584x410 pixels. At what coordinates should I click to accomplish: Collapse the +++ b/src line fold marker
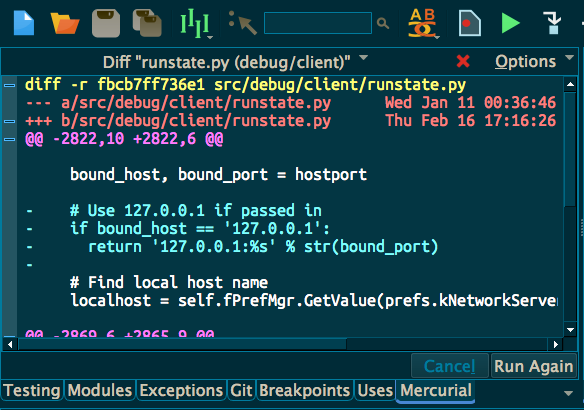9,121
